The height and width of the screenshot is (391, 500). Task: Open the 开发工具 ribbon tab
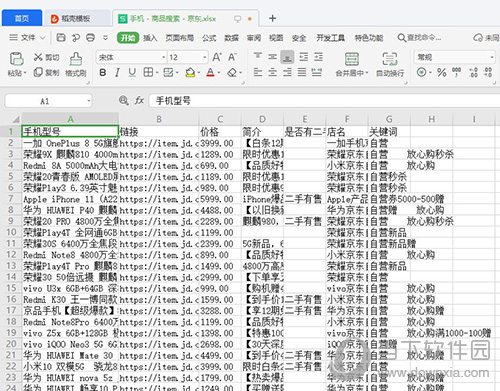point(330,38)
